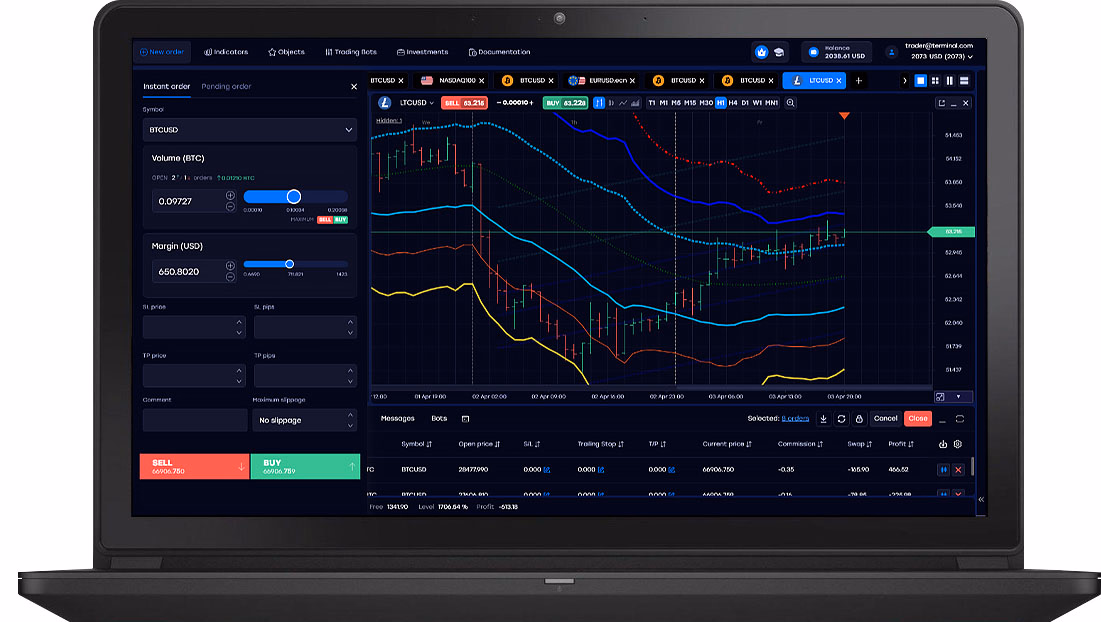
Task: Close first BTCUSD order with red X
Action: 958,470
